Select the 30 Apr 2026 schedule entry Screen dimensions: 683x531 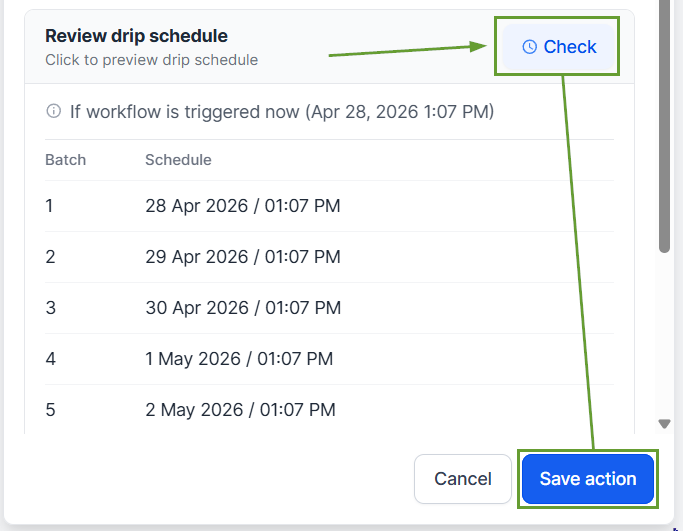click(242, 308)
